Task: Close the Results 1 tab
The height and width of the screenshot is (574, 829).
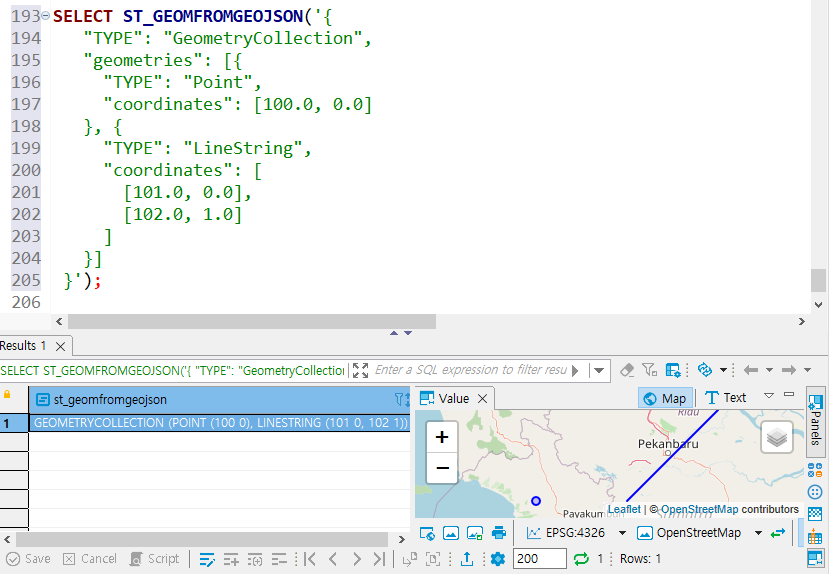Action: tap(61, 346)
